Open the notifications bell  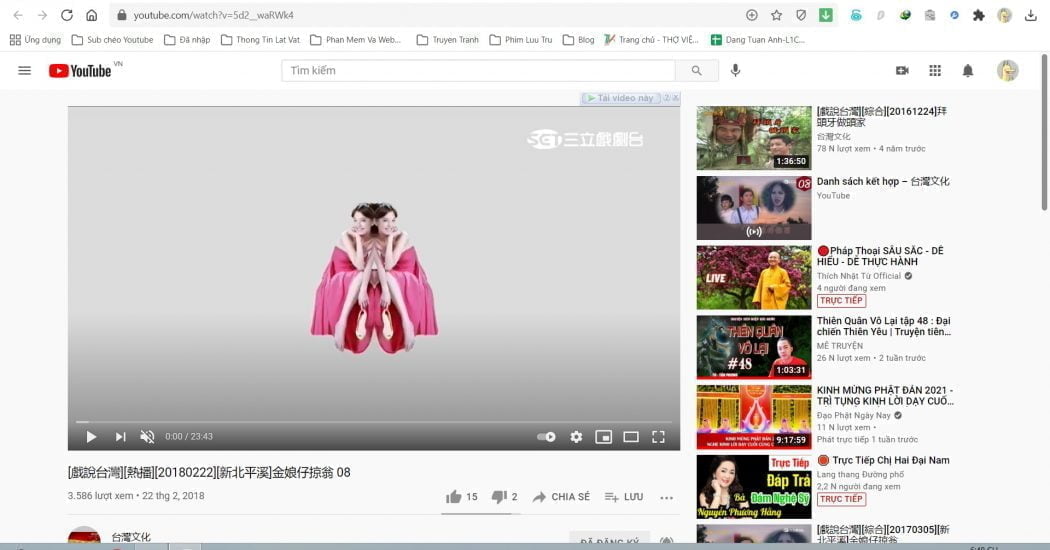tap(968, 70)
